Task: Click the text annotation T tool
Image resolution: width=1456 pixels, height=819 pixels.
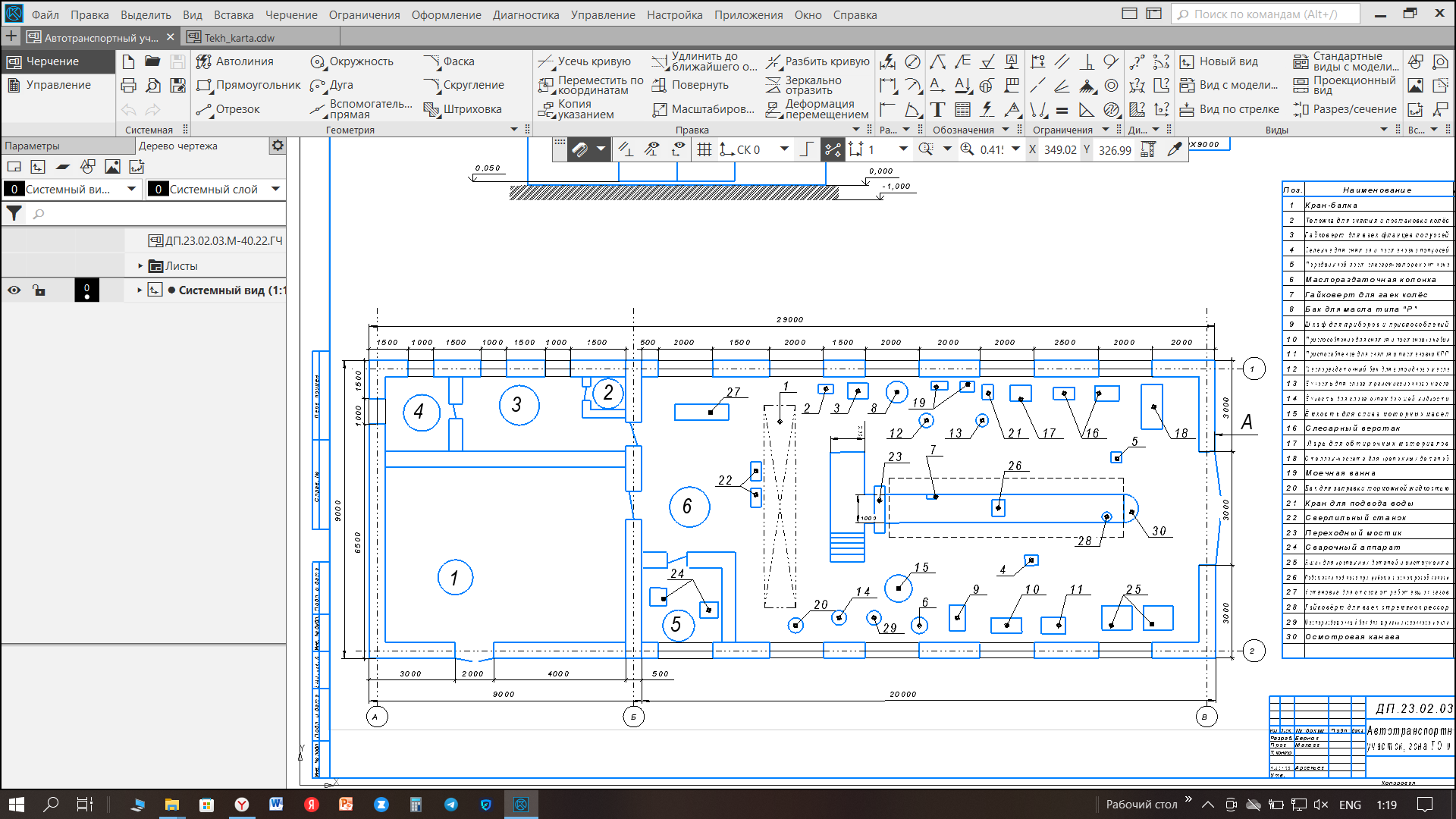Action: (937, 110)
